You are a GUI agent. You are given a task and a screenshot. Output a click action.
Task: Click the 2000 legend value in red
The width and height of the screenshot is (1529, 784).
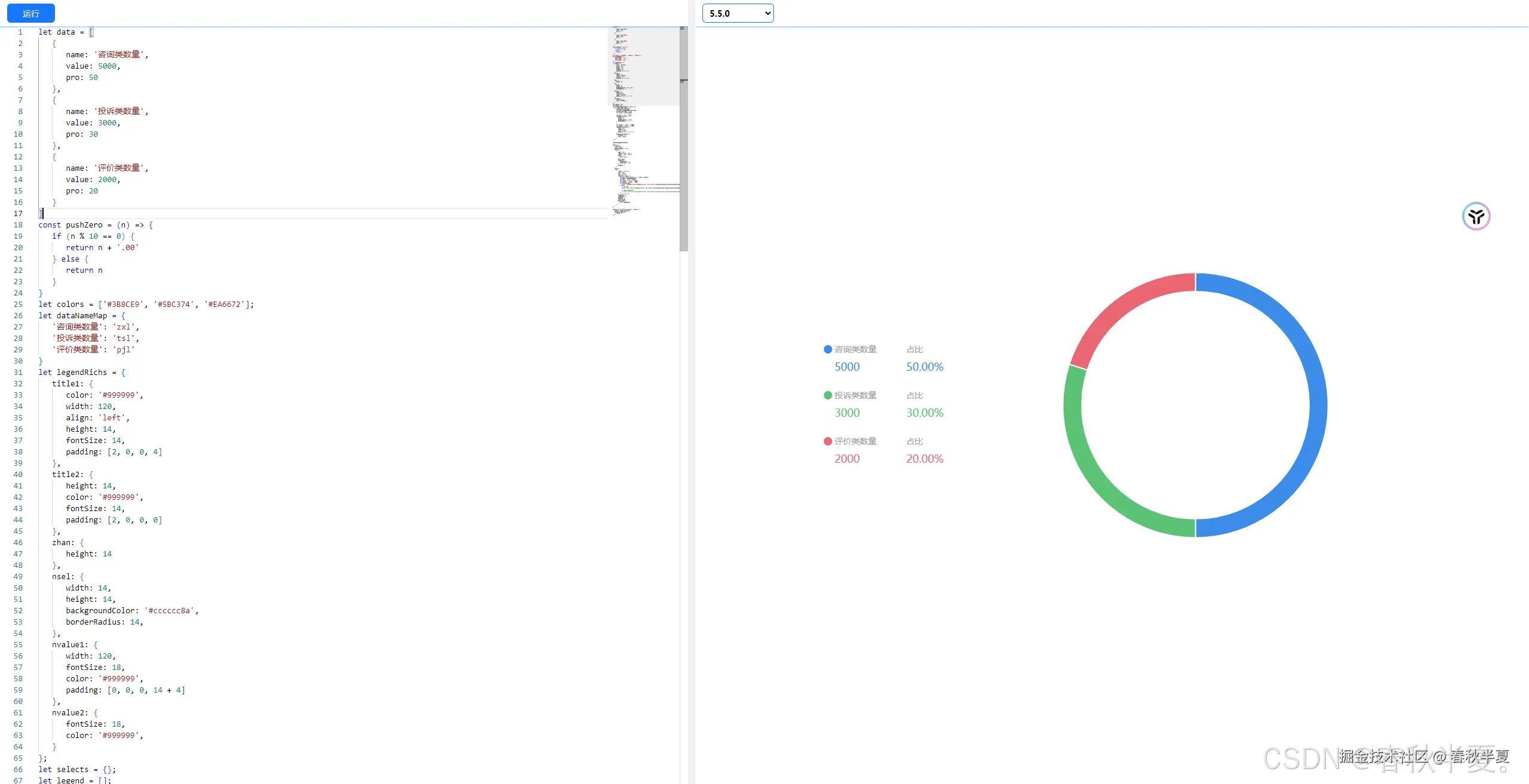pos(847,459)
